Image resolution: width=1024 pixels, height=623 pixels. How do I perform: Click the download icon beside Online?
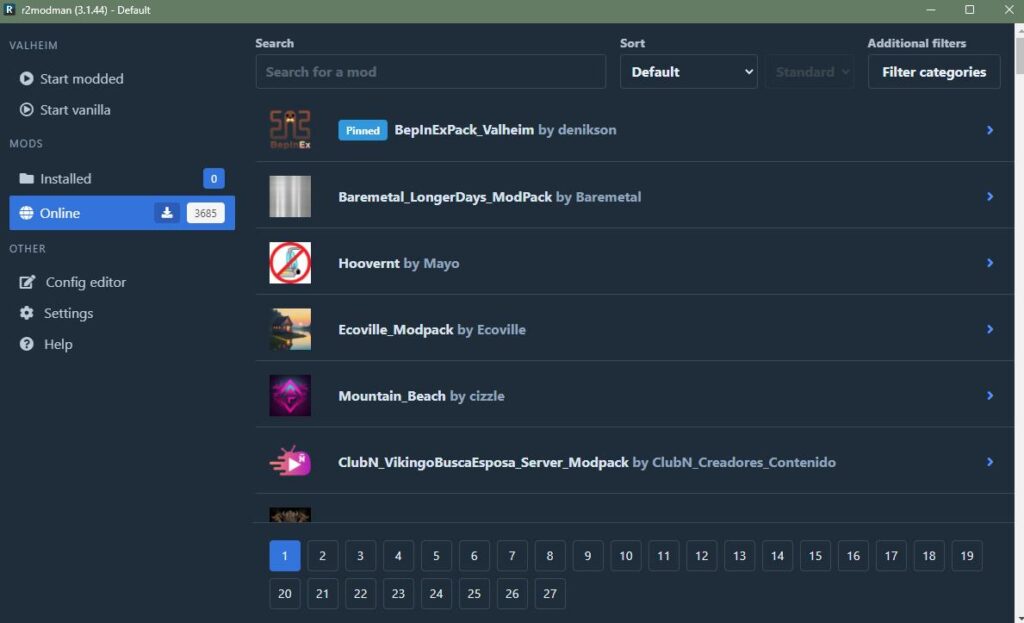click(167, 213)
